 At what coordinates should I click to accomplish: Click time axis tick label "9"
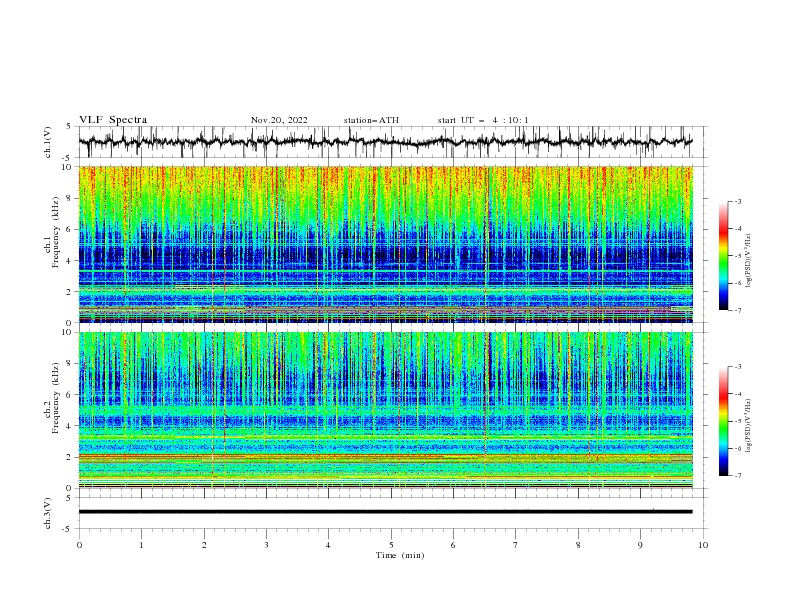click(640, 545)
